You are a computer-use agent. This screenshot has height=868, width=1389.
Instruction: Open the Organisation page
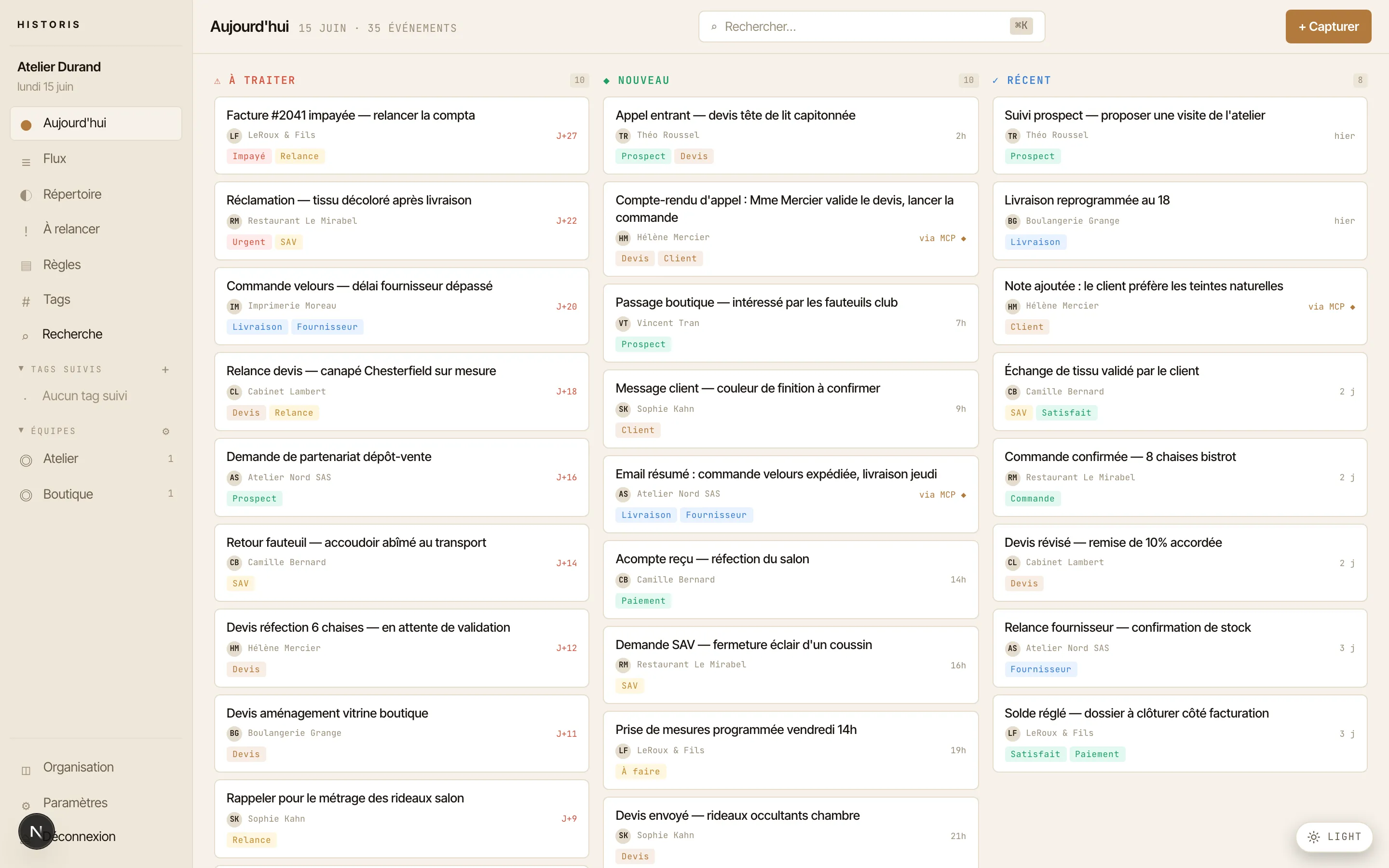click(x=96, y=768)
